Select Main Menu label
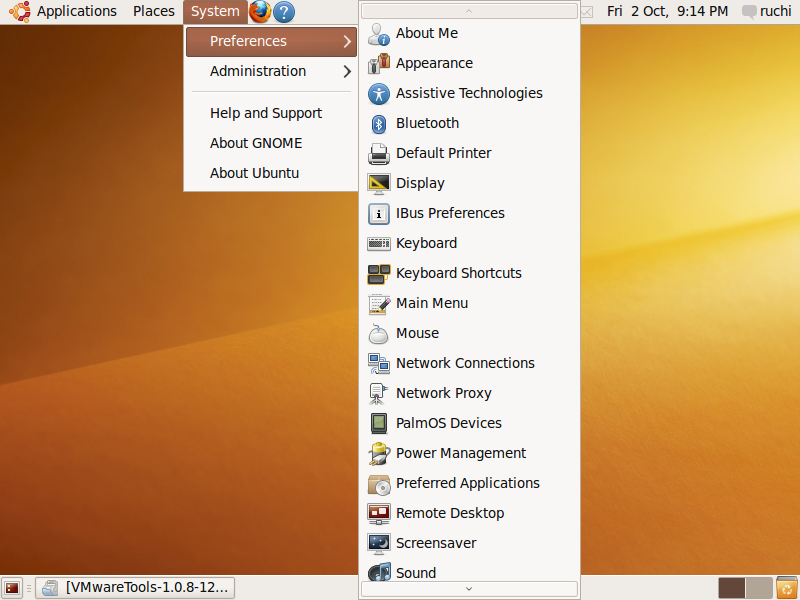This screenshot has height=600, width=800. [x=432, y=304]
